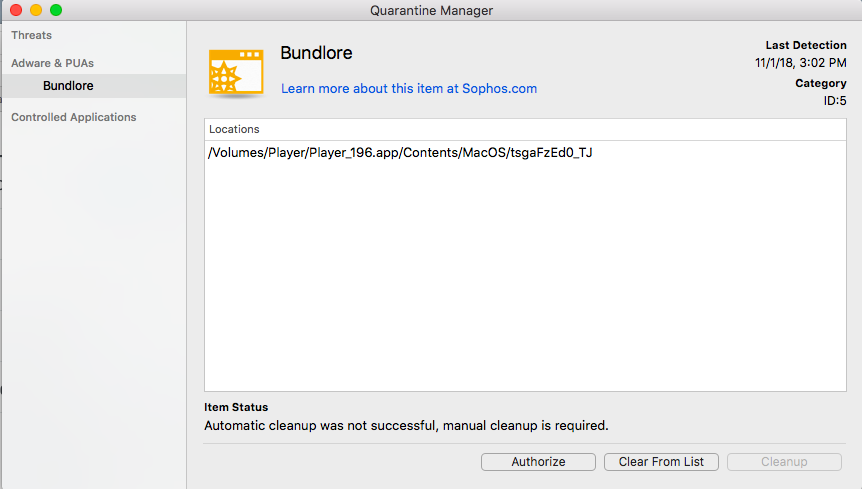
Task: Click the Locations column header
Action: click(x=234, y=129)
